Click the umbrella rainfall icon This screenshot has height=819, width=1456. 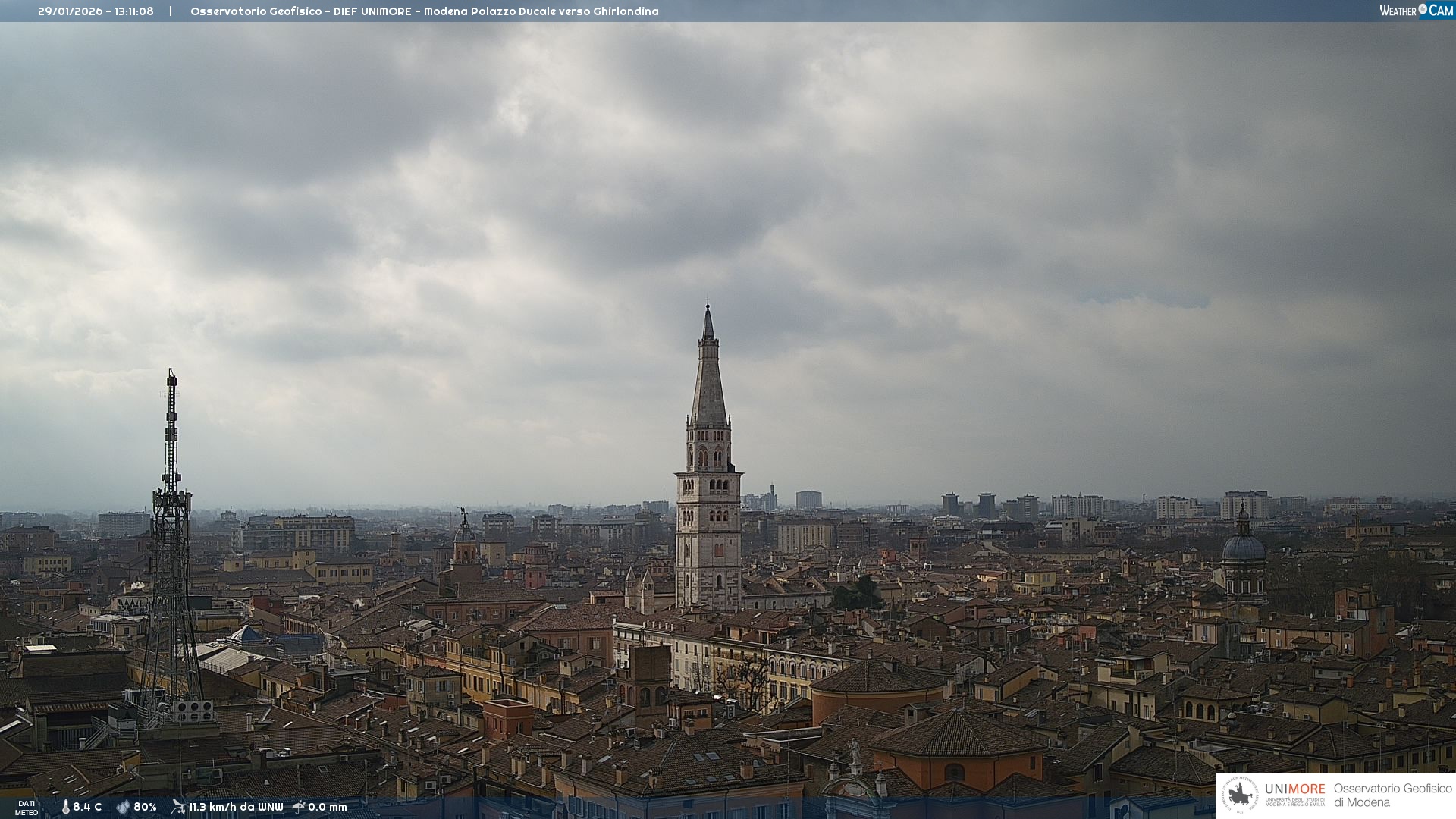point(299,807)
